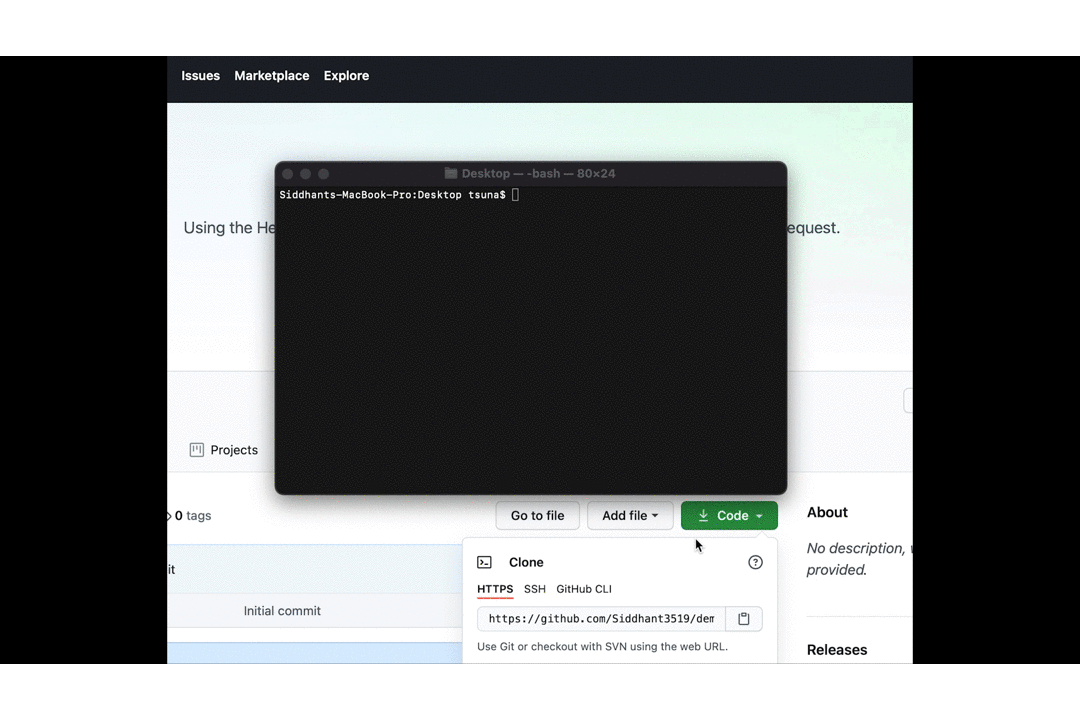Open Marketplace in the GitHub header
Image resolution: width=1080 pixels, height=720 pixels.
(x=271, y=76)
